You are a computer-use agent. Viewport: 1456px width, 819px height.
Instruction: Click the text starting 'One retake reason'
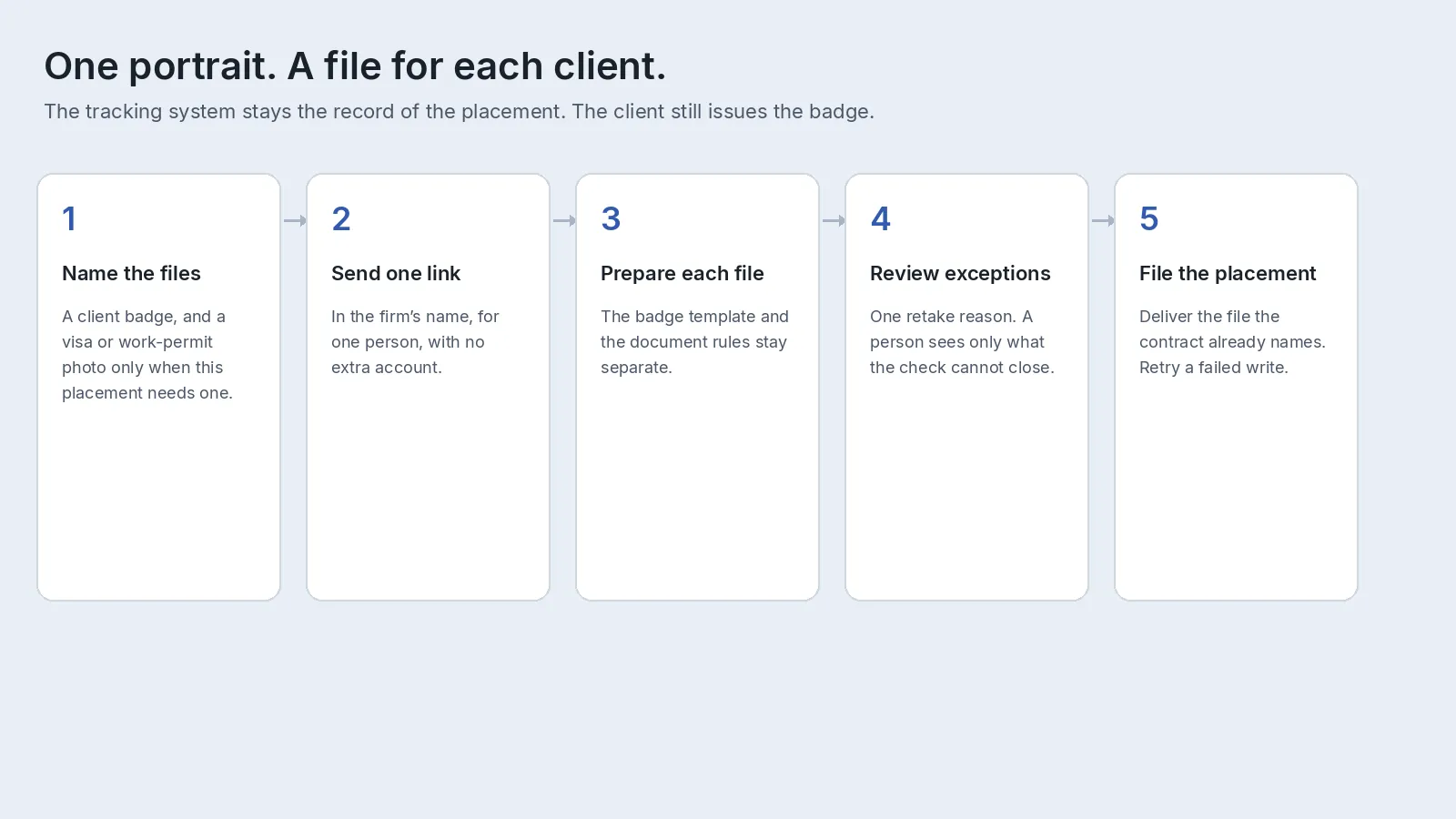962,342
